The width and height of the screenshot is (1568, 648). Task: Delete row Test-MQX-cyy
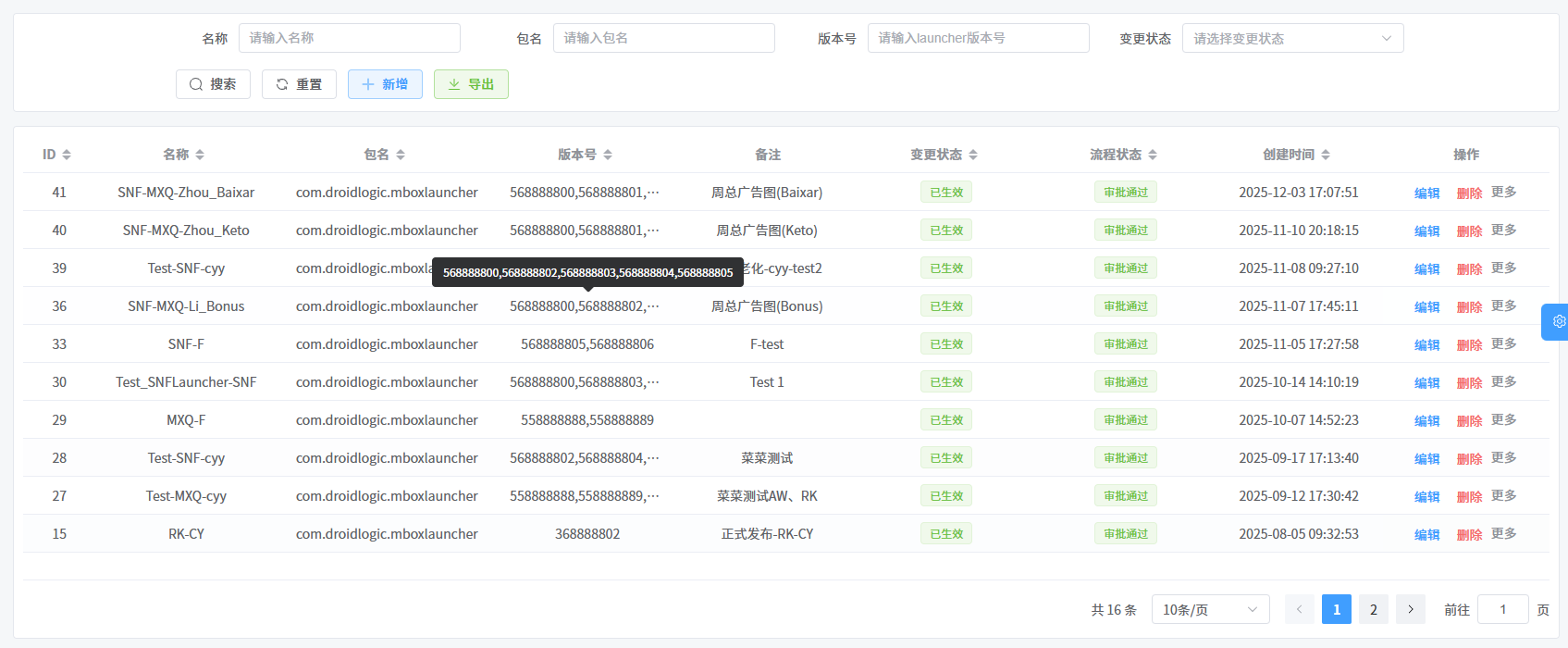coord(1470,497)
